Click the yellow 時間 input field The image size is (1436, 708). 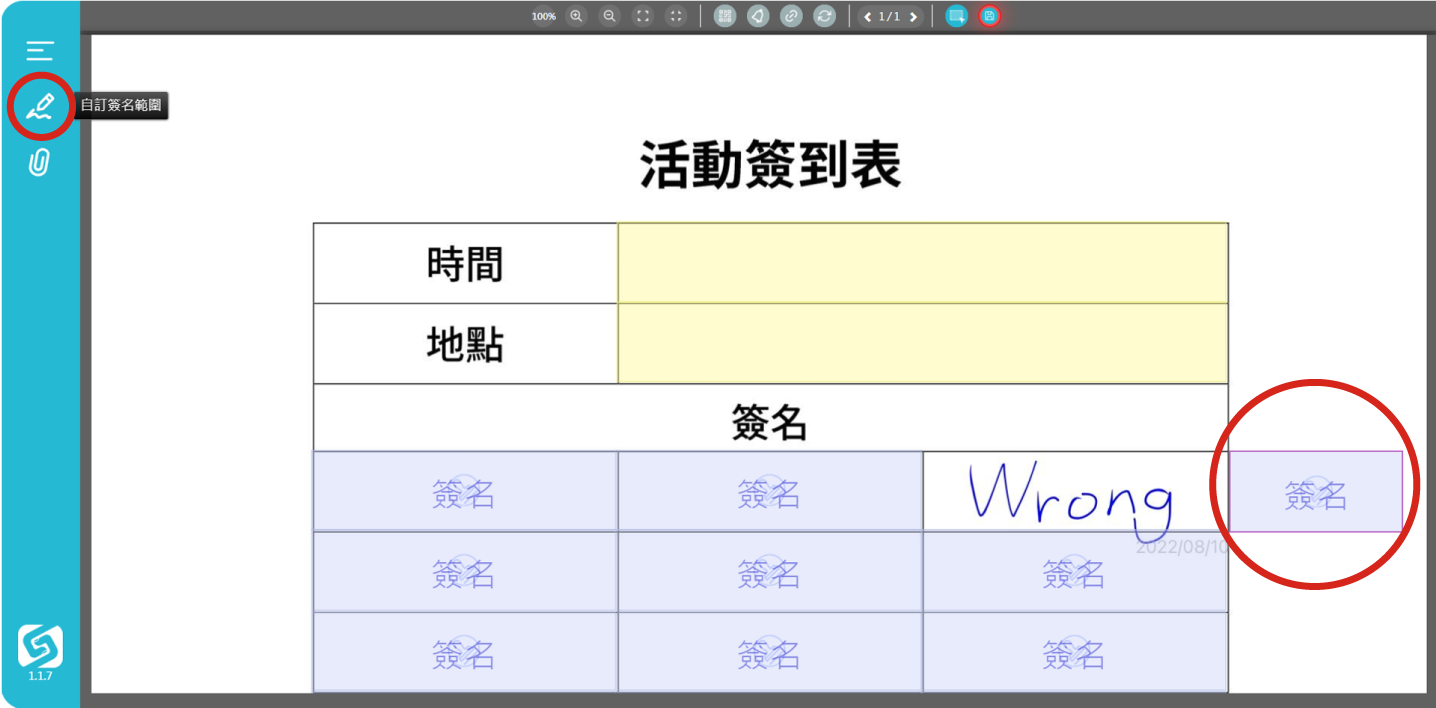point(922,264)
